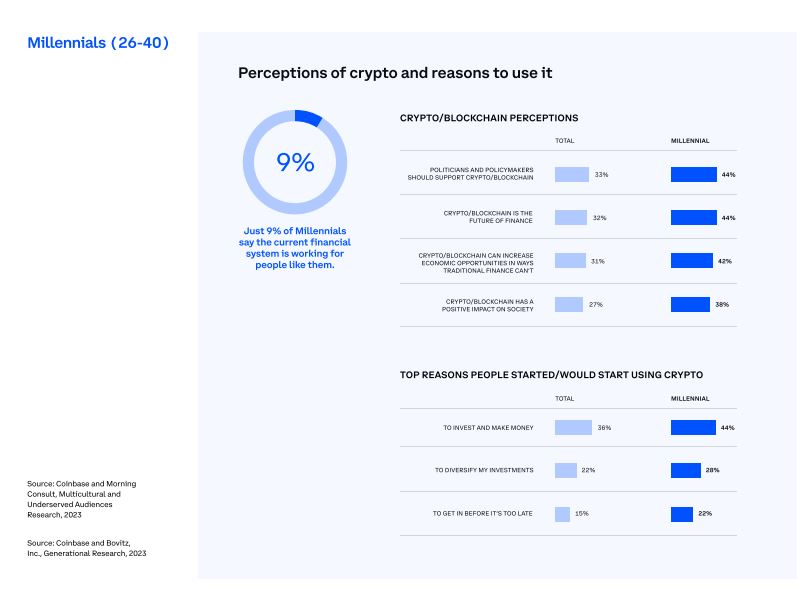Viewport: 797px width, 604px height.
Task: Click the page title about crypto perceptions
Action: pos(395,73)
